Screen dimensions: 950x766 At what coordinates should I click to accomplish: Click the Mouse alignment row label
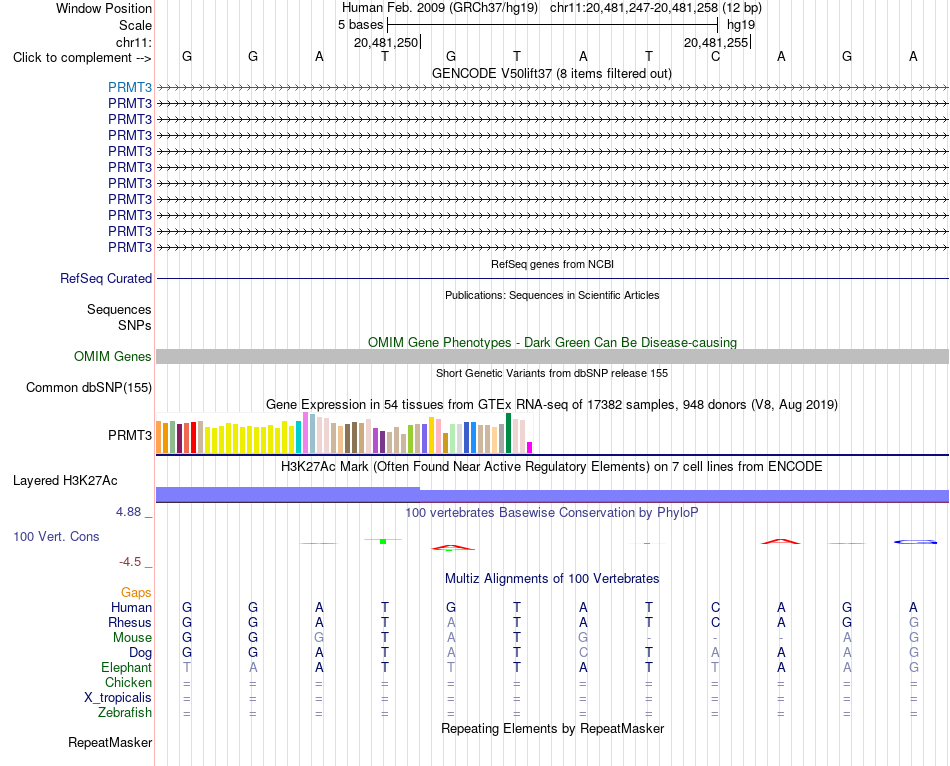point(132,638)
